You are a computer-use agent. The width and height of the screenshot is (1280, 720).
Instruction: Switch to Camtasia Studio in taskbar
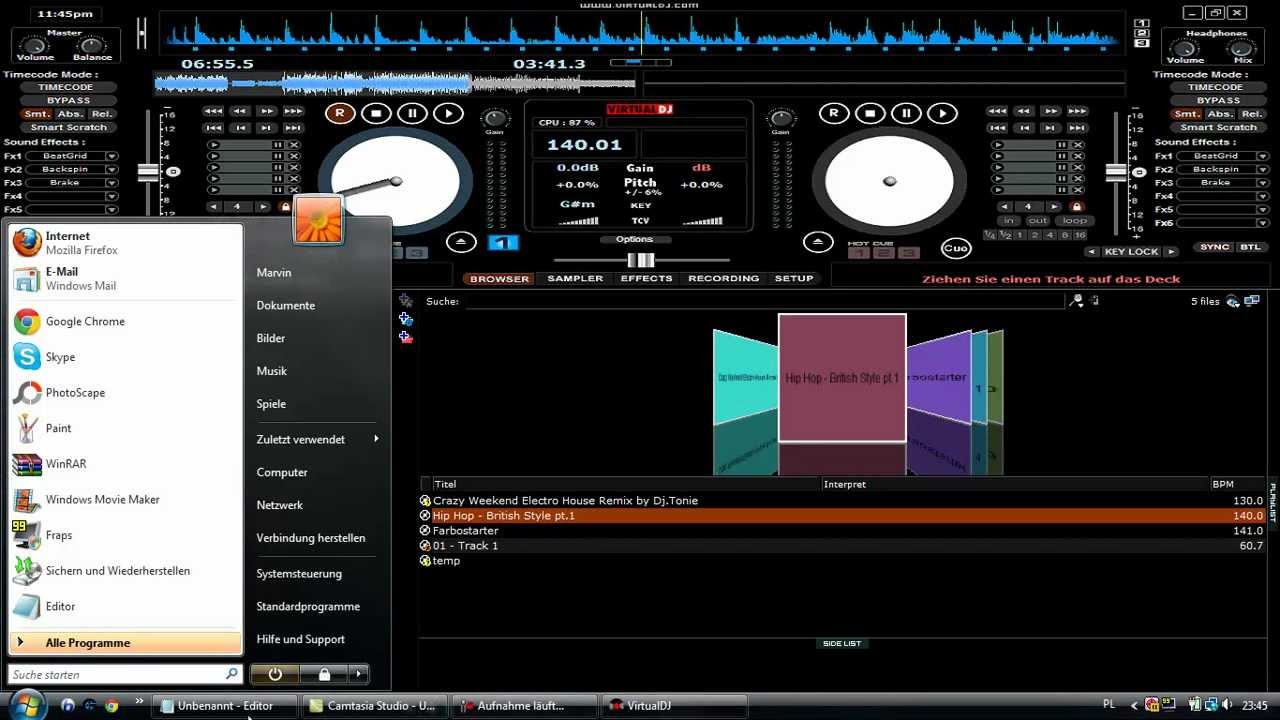point(374,706)
